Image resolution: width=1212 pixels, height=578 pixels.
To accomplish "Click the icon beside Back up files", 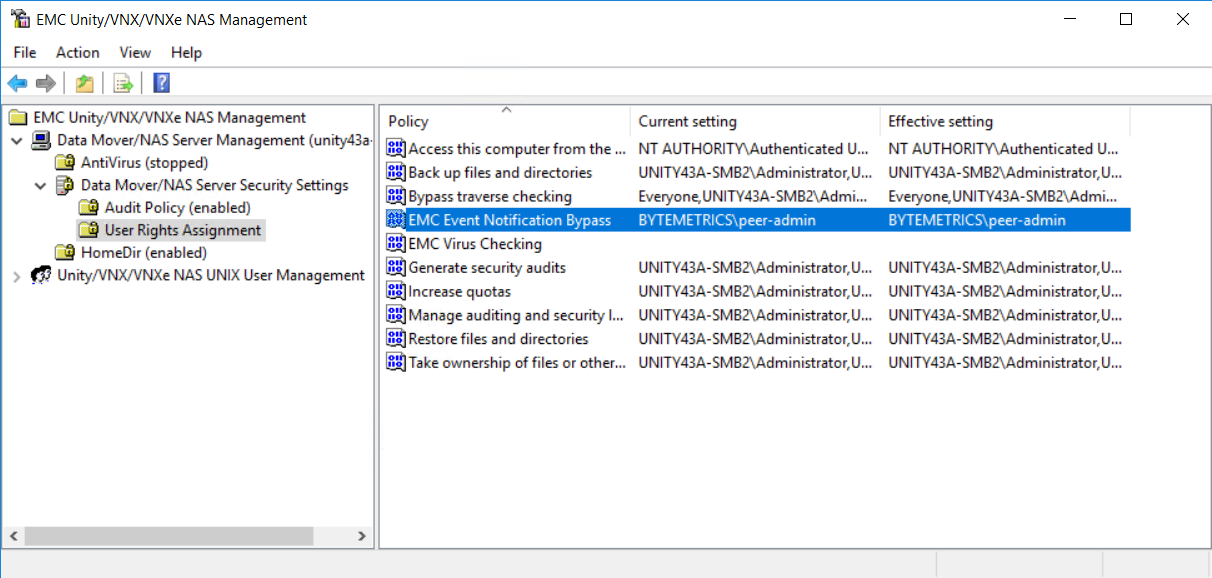I will [396, 171].
